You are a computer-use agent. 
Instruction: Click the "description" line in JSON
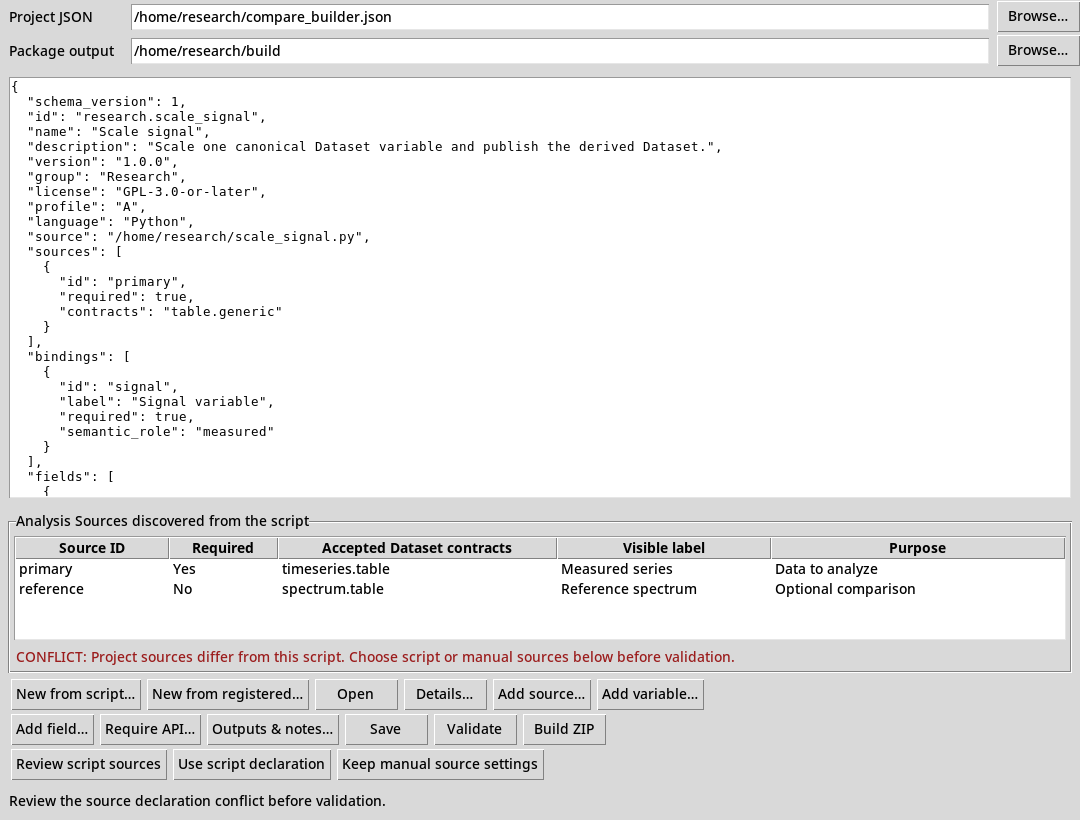point(374,147)
